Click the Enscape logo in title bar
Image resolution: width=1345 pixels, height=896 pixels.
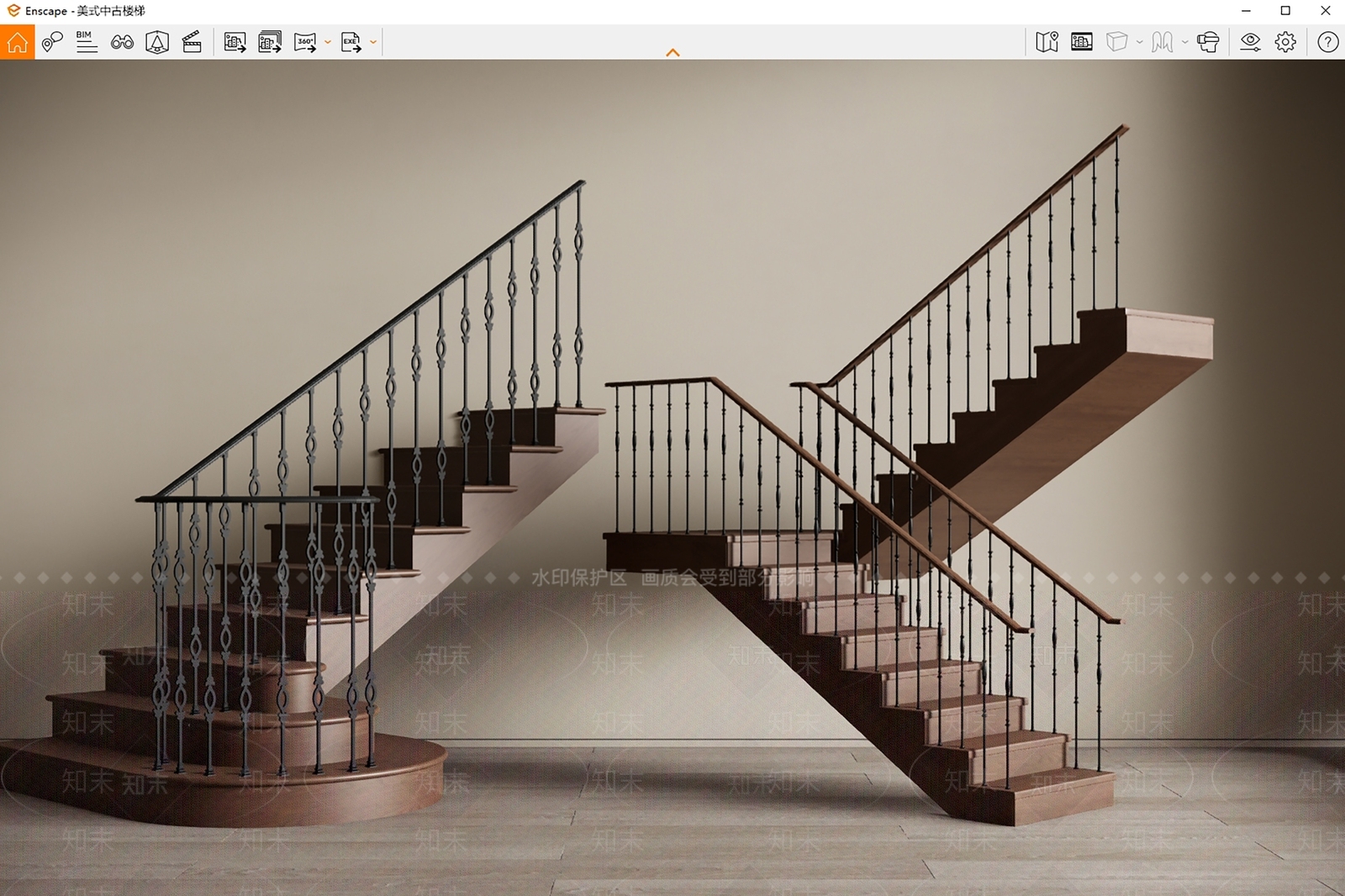point(13,11)
